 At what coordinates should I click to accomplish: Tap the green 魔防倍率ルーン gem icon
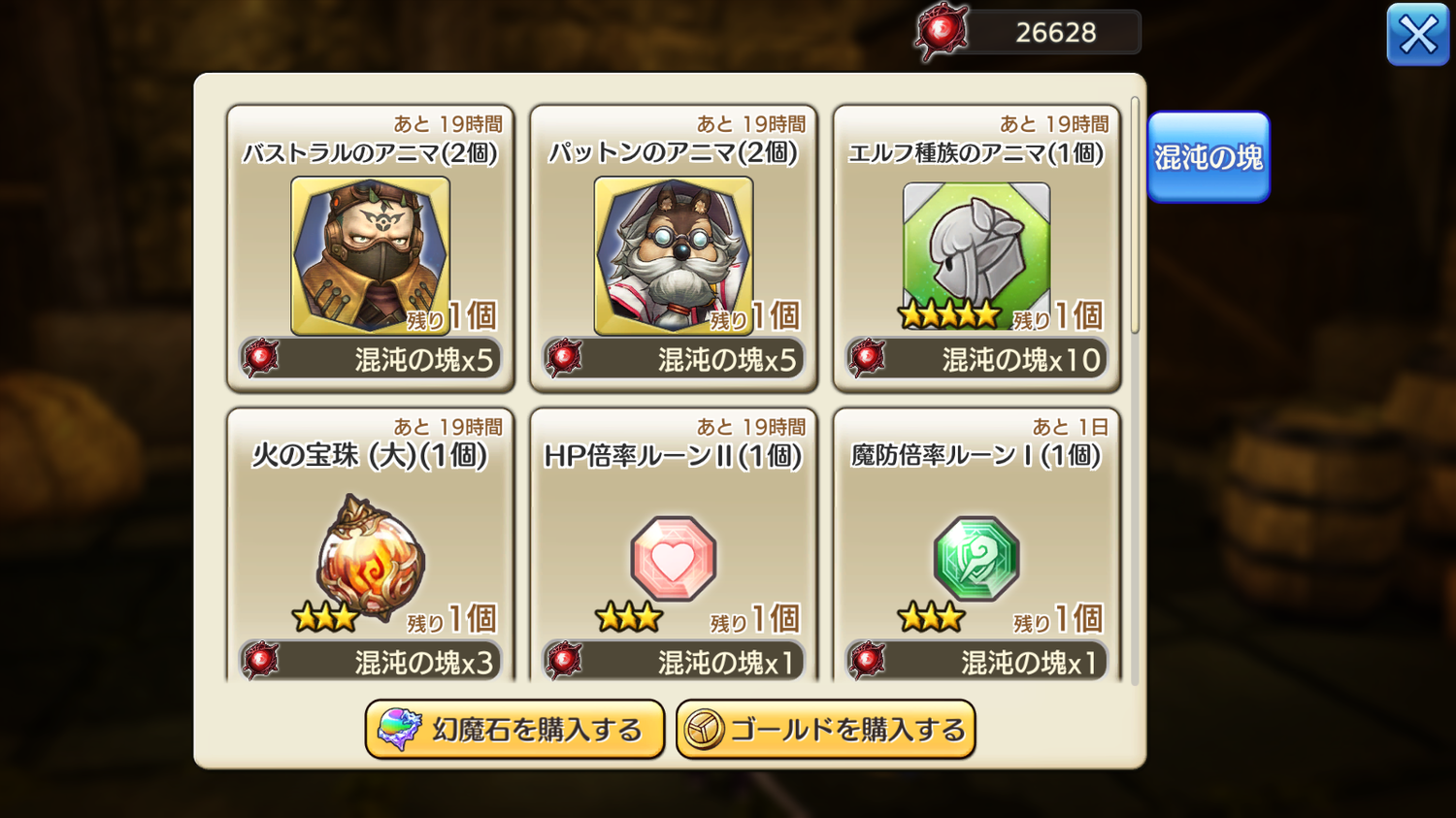976,558
